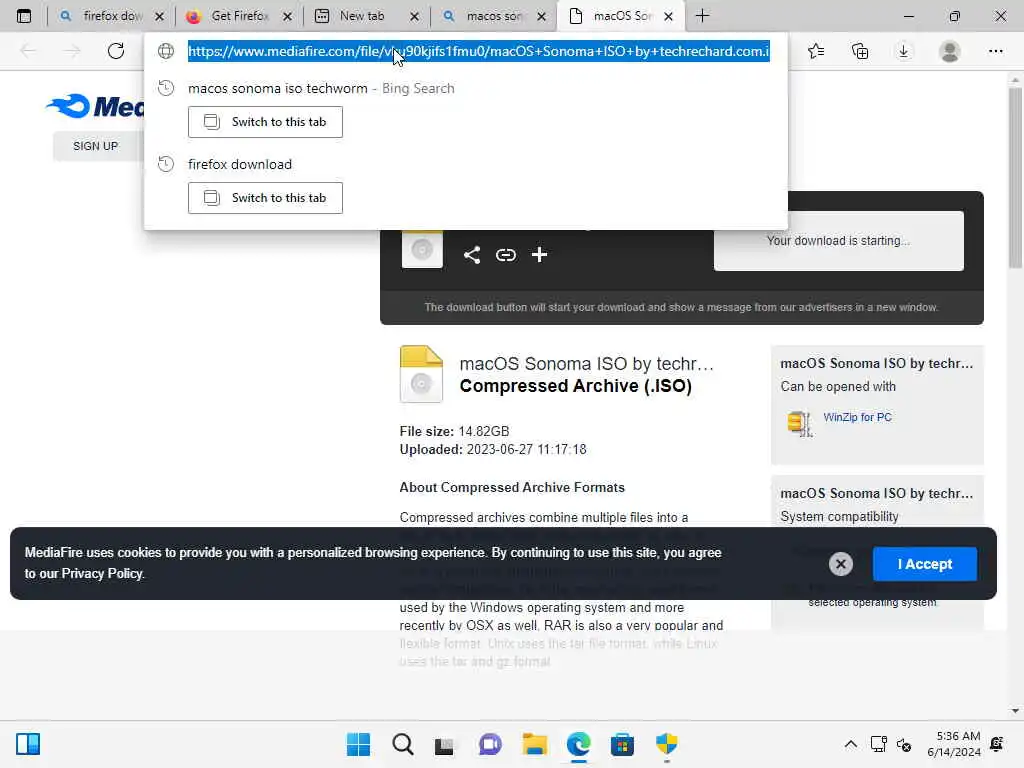1024x768 pixels.
Task: Open the Collections toolbar icon
Action: [x=860, y=51]
